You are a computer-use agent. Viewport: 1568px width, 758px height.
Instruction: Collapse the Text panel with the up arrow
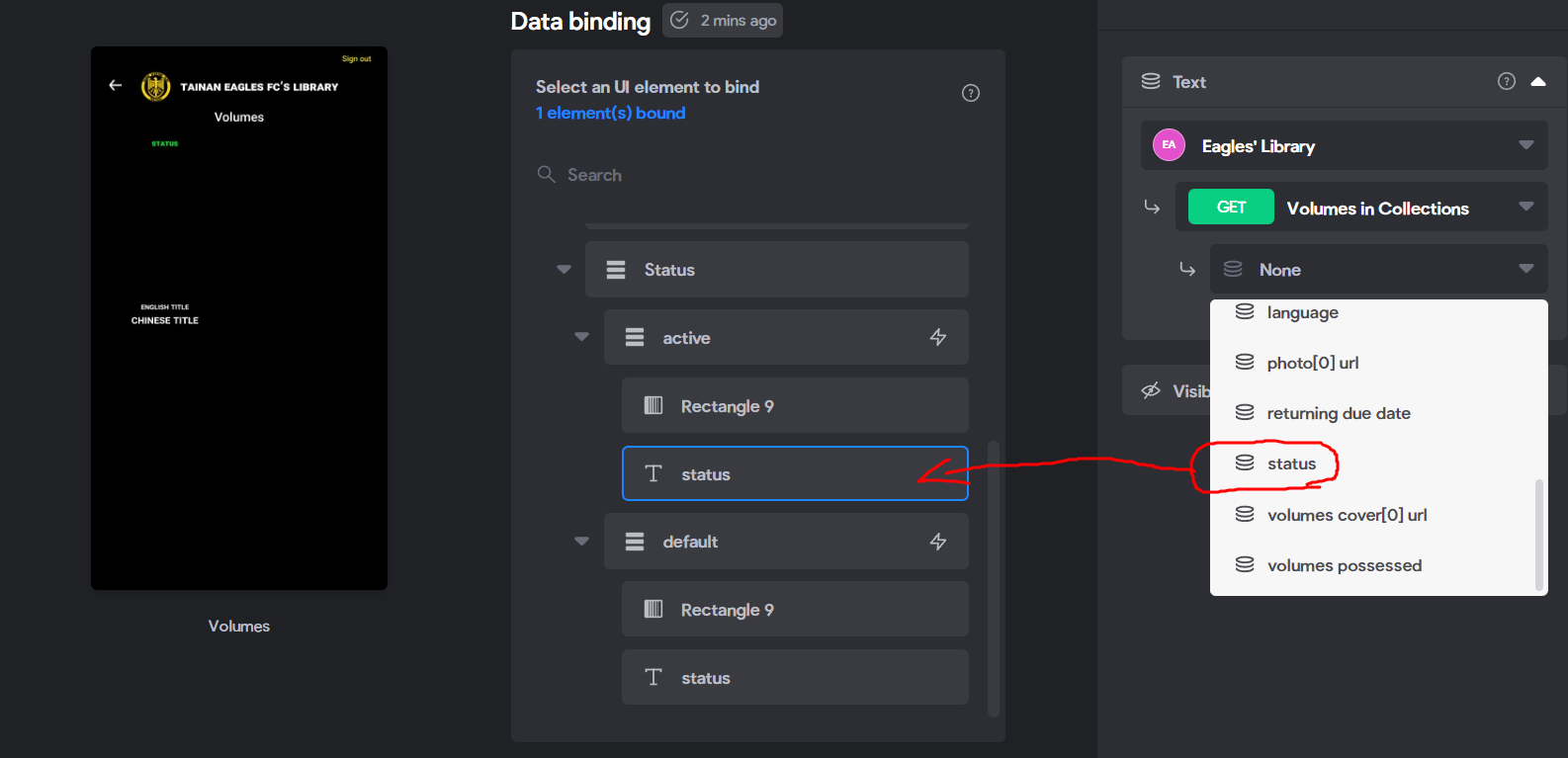tap(1538, 81)
